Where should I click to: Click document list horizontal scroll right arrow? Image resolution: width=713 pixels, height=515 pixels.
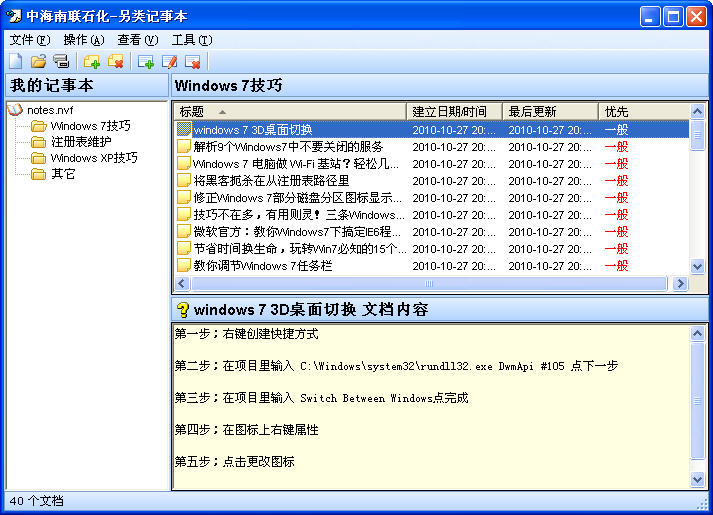coord(680,284)
